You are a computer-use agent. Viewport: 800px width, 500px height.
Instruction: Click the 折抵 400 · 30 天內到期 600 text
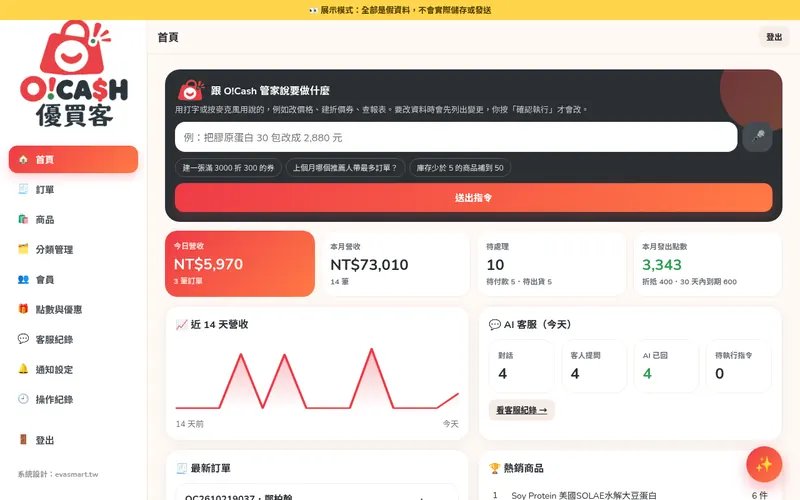pyautogui.click(x=689, y=282)
